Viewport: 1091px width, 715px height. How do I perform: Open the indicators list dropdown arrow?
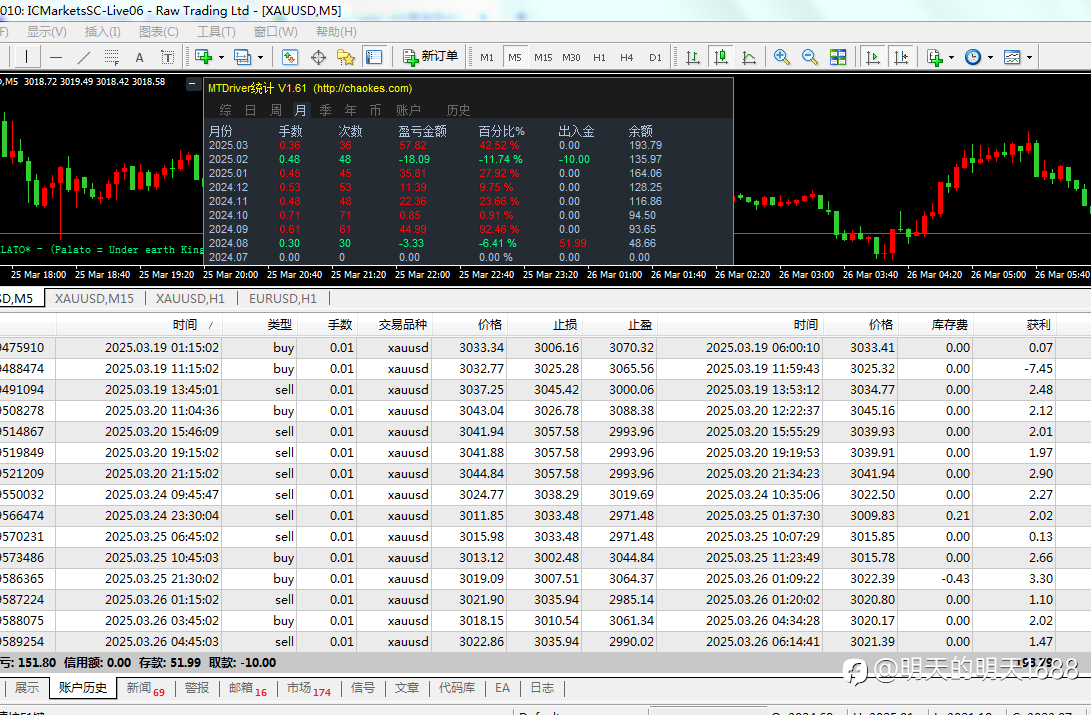(x=951, y=57)
